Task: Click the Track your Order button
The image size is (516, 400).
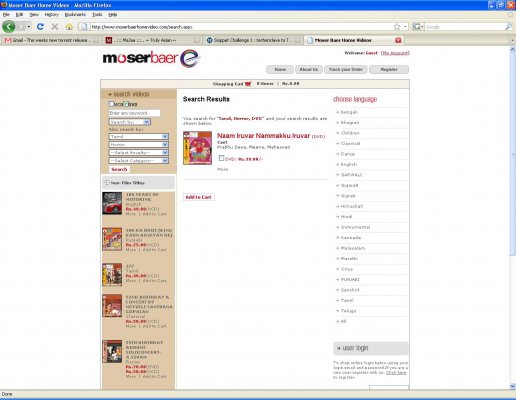Action: 346,69
